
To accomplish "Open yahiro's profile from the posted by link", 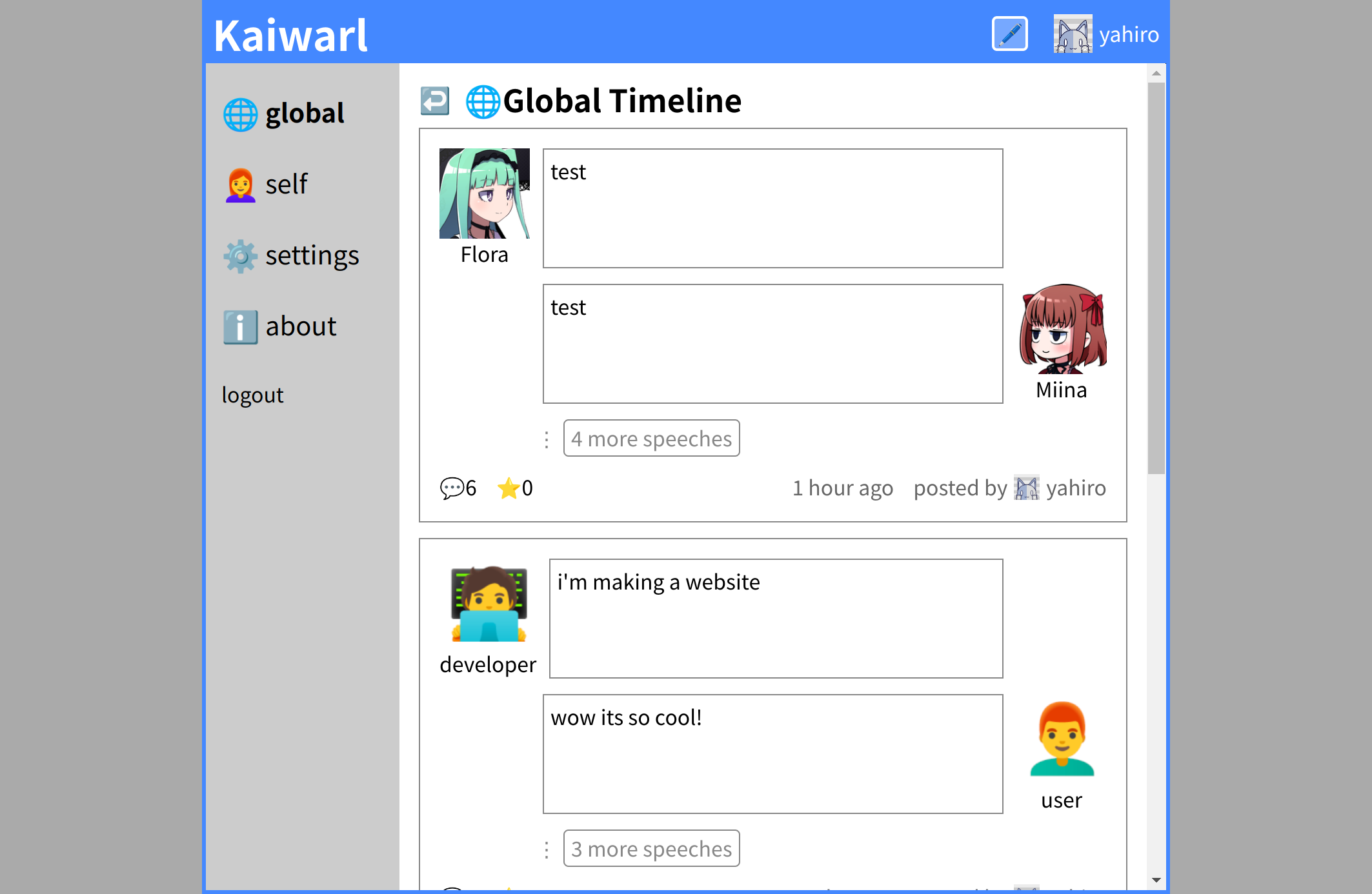I will point(1075,488).
